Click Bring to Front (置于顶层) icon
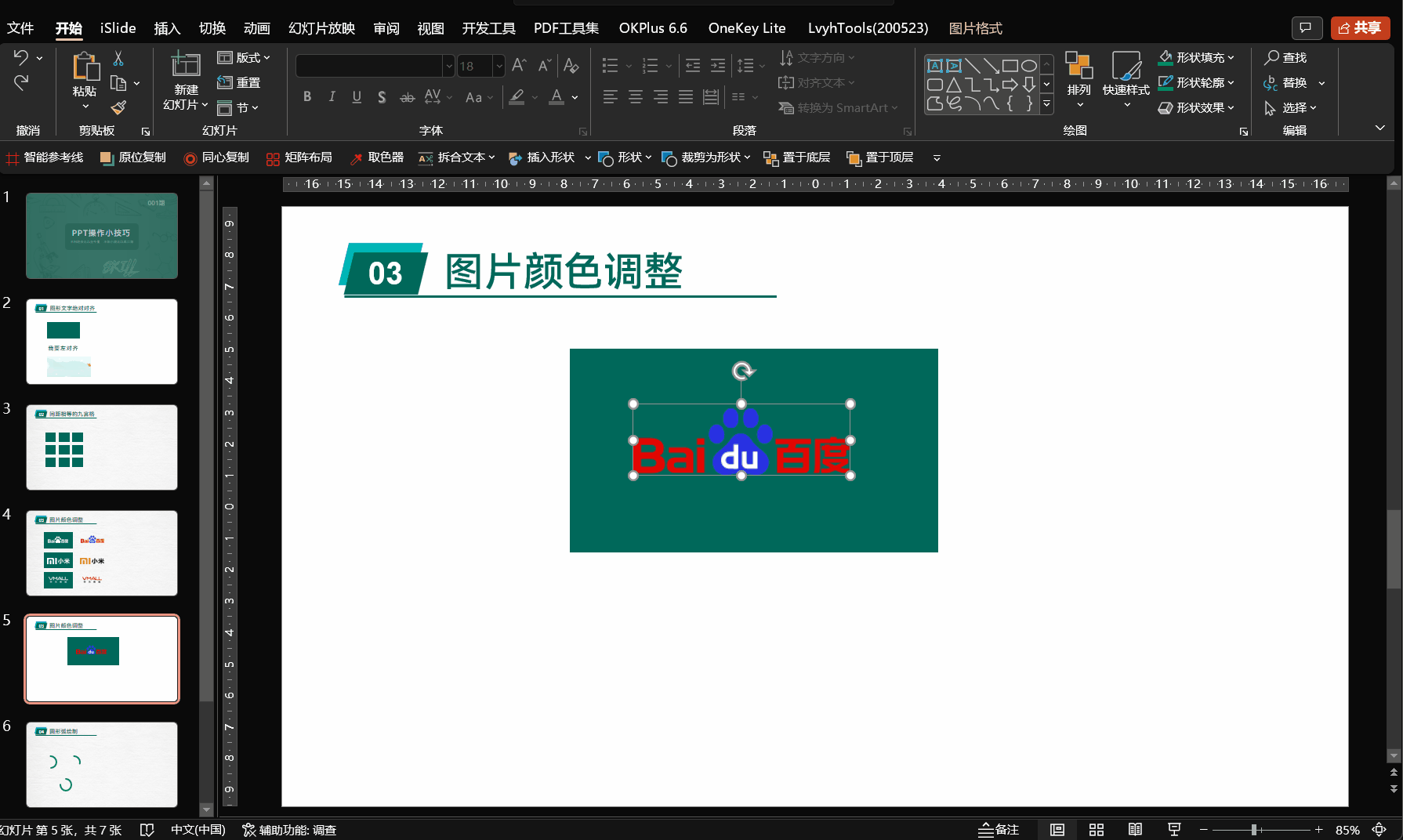Screen dimensions: 1403x840 click(x=854, y=158)
